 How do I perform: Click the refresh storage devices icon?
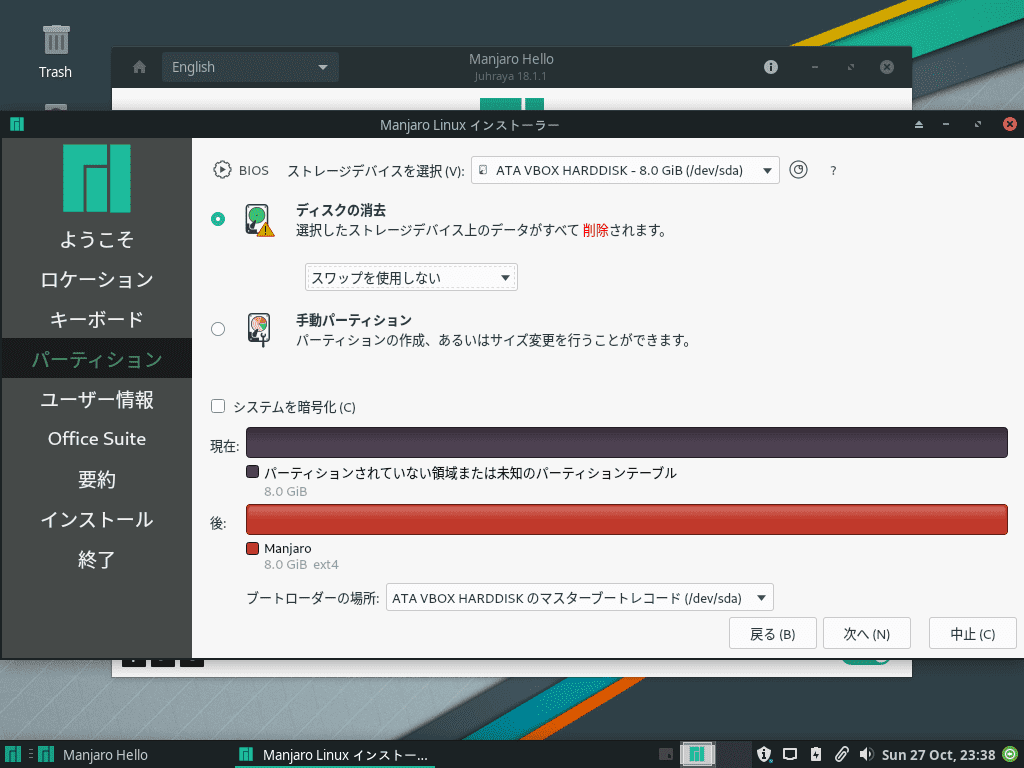tap(798, 170)
